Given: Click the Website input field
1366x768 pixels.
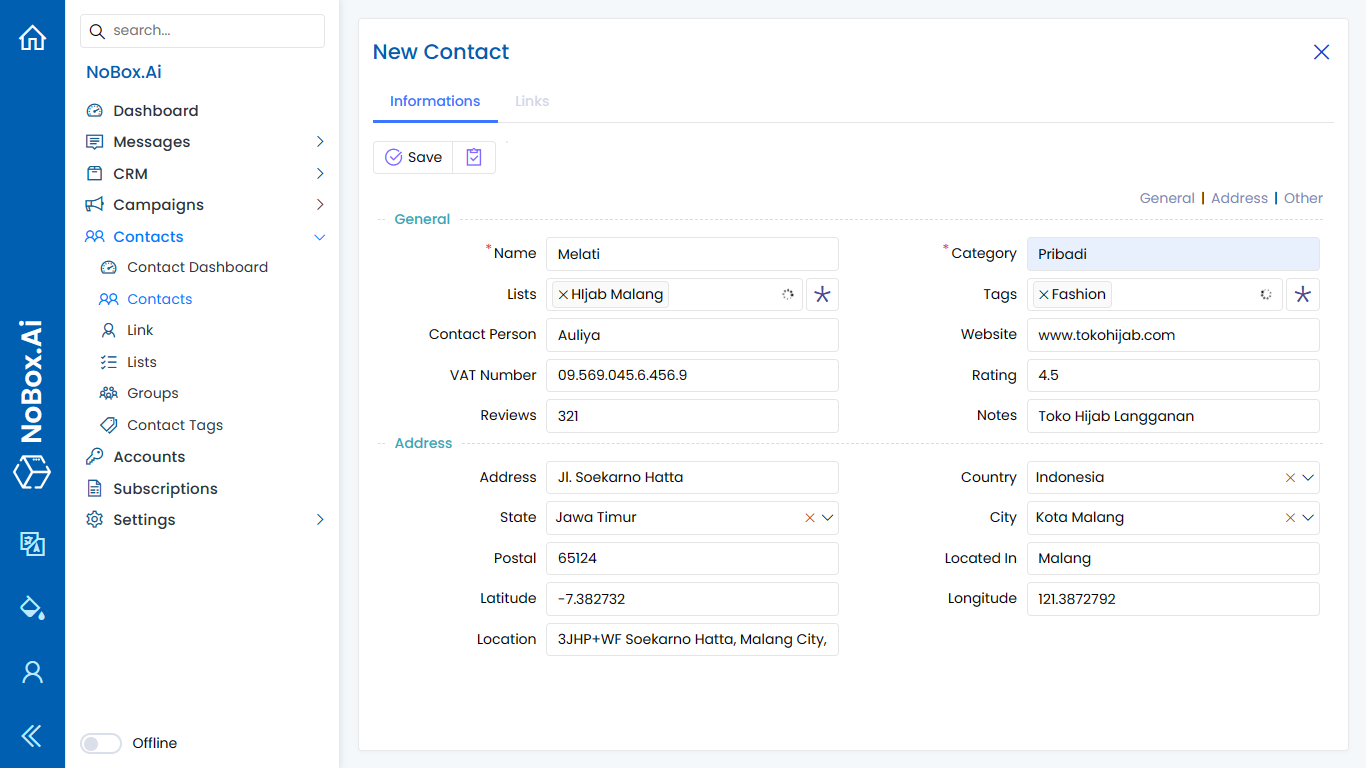Looking at the screenshot, I should point(1172,335).
